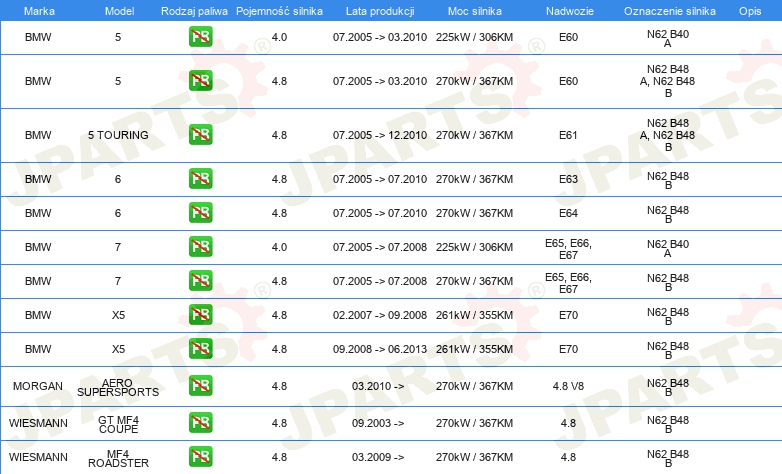The width and height of the screenshot is (782, 474).
Task: Select the AERO SUPERSPORTS model cell
Action: click(x=118, y=387)
